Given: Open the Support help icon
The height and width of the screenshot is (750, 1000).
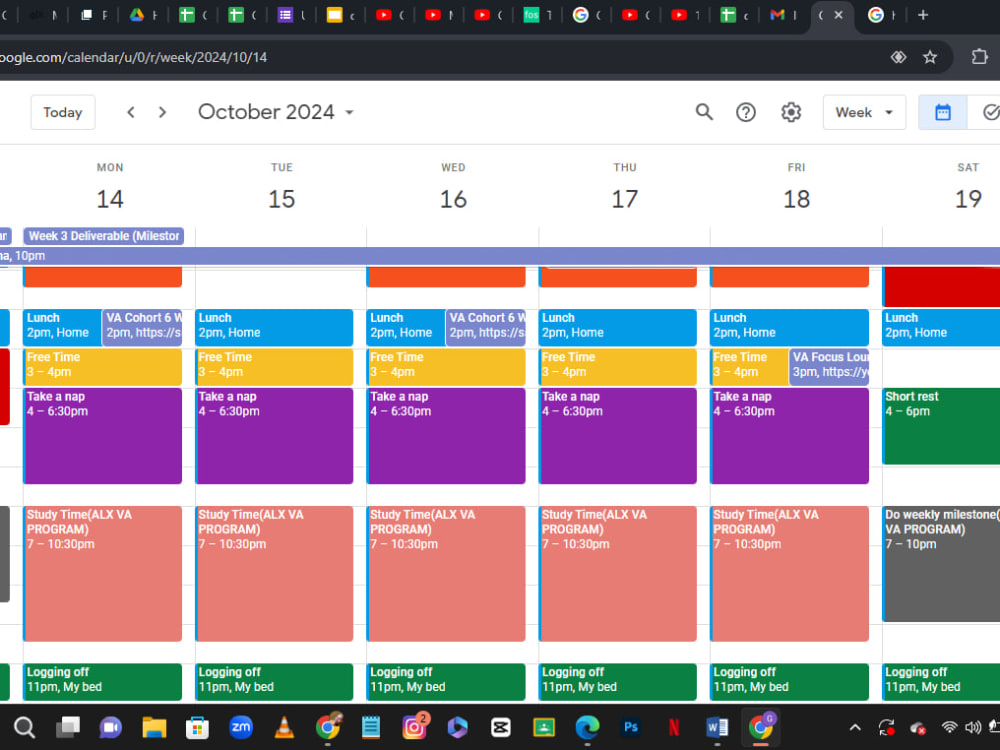Looking at the screenshot, I should [x=746, y=112].
